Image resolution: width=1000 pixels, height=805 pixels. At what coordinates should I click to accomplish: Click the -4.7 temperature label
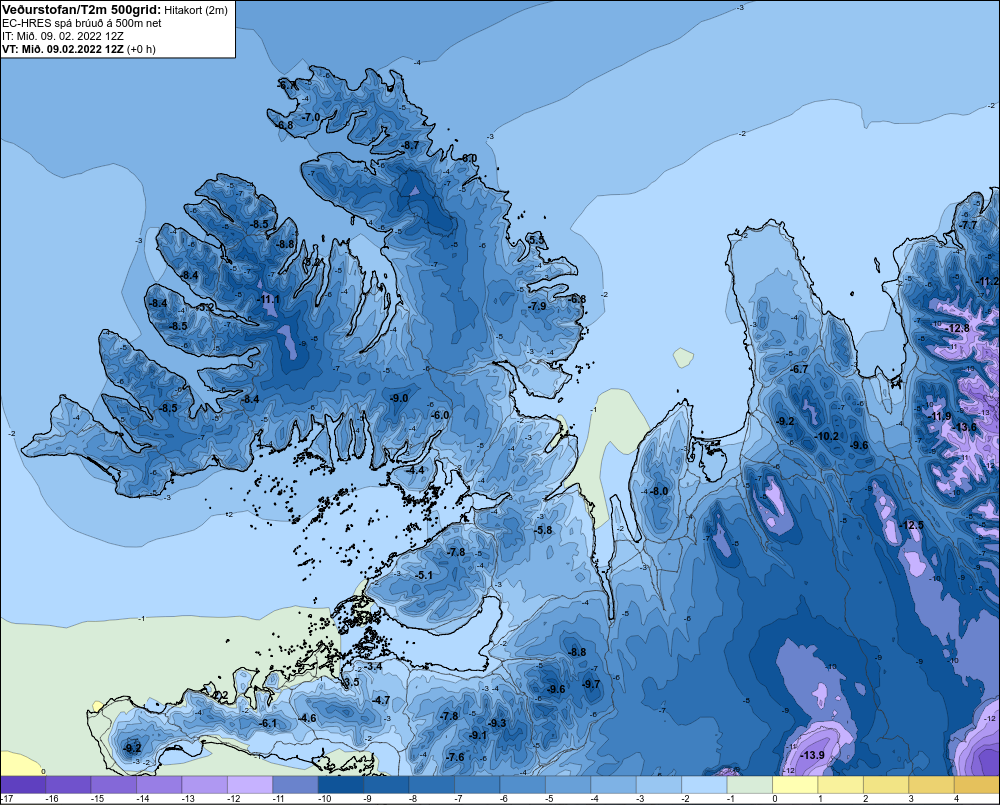coord(381,700)
